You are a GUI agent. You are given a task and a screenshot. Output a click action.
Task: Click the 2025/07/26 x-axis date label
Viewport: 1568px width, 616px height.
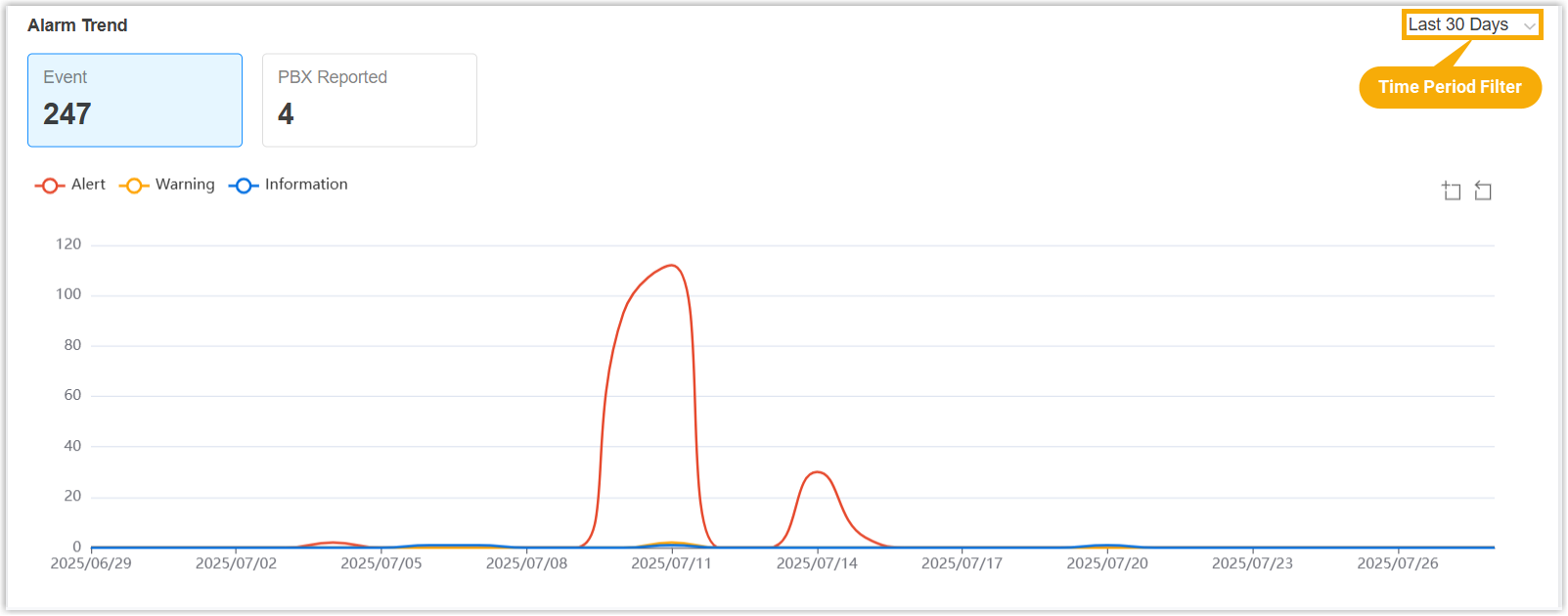point(1398,563)
